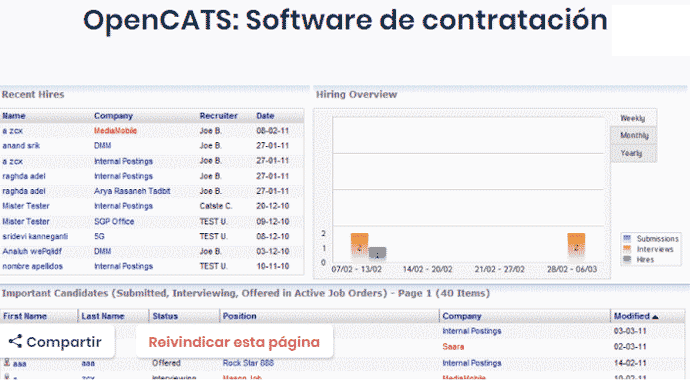Click the share icon in Compartir
This screenshot has width=690, height=392.
15,341
